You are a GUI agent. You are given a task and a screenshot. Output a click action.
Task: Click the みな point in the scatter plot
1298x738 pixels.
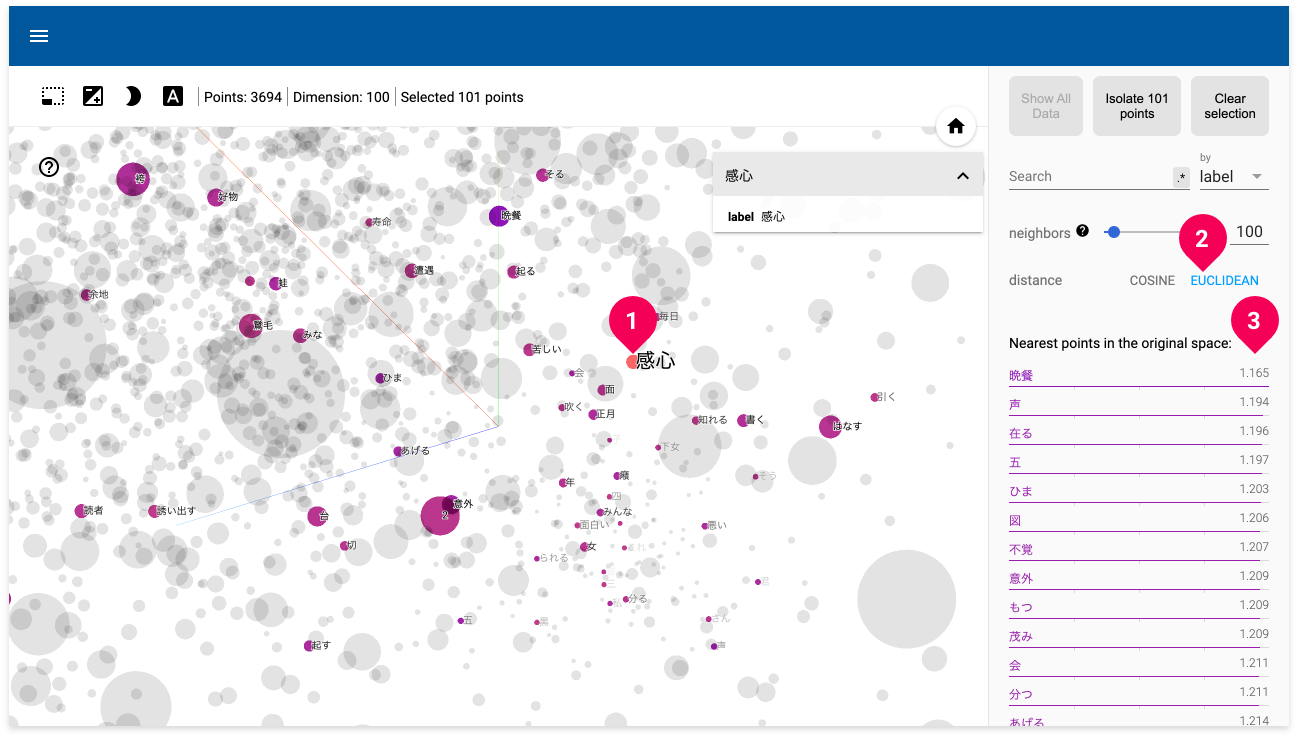pos(299,336)
